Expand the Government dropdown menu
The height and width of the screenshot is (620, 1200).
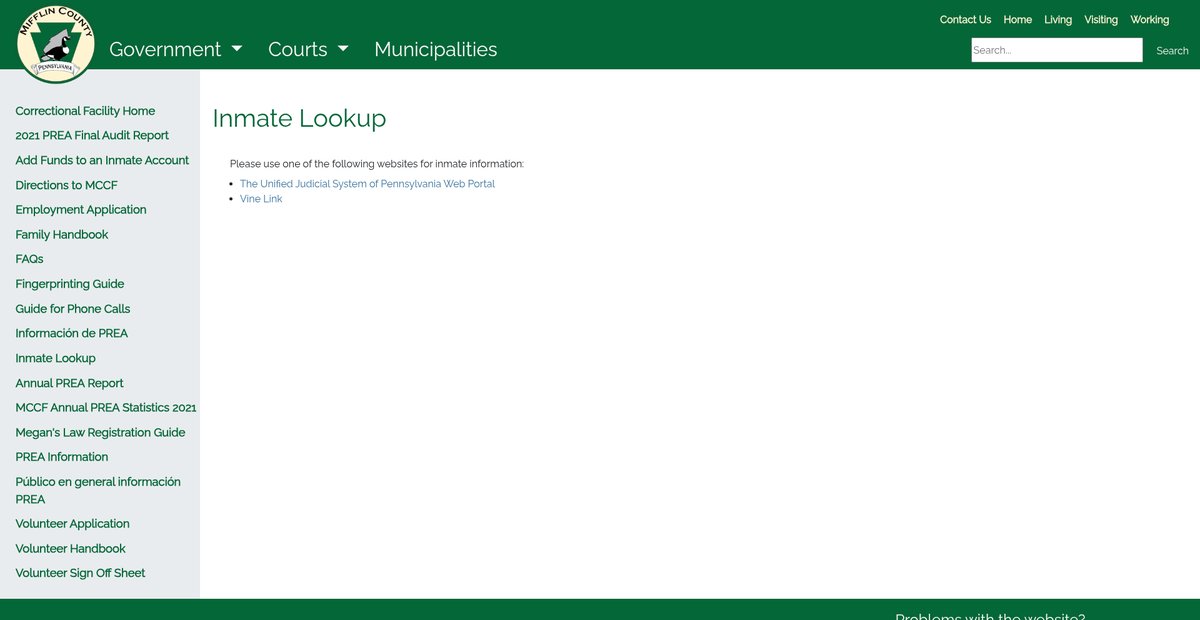coord(175,49)
